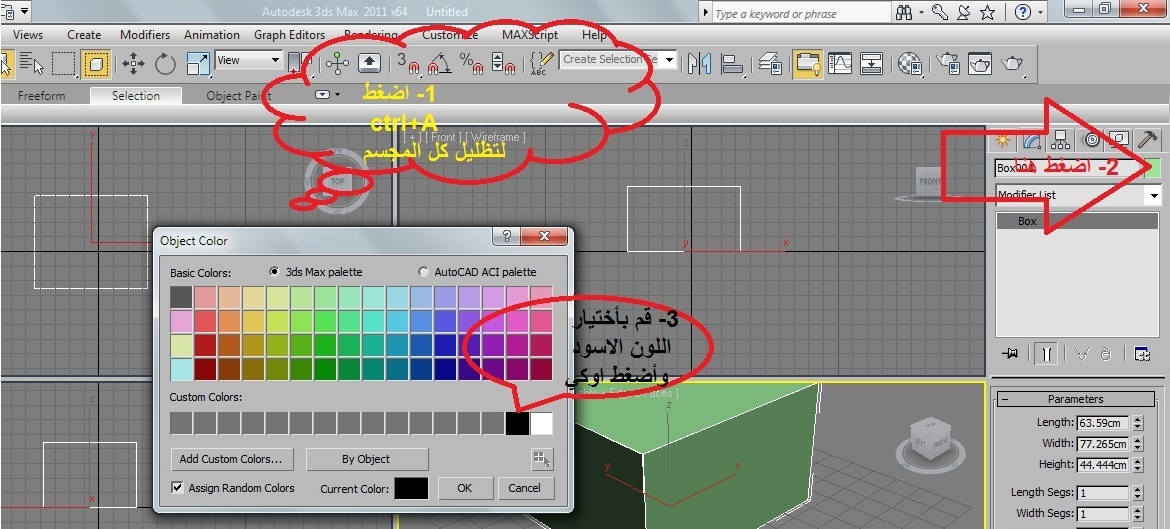Click the Render Production teapot icon
The width and height of the screenshot is (1170, 529).
point(1012,63)
